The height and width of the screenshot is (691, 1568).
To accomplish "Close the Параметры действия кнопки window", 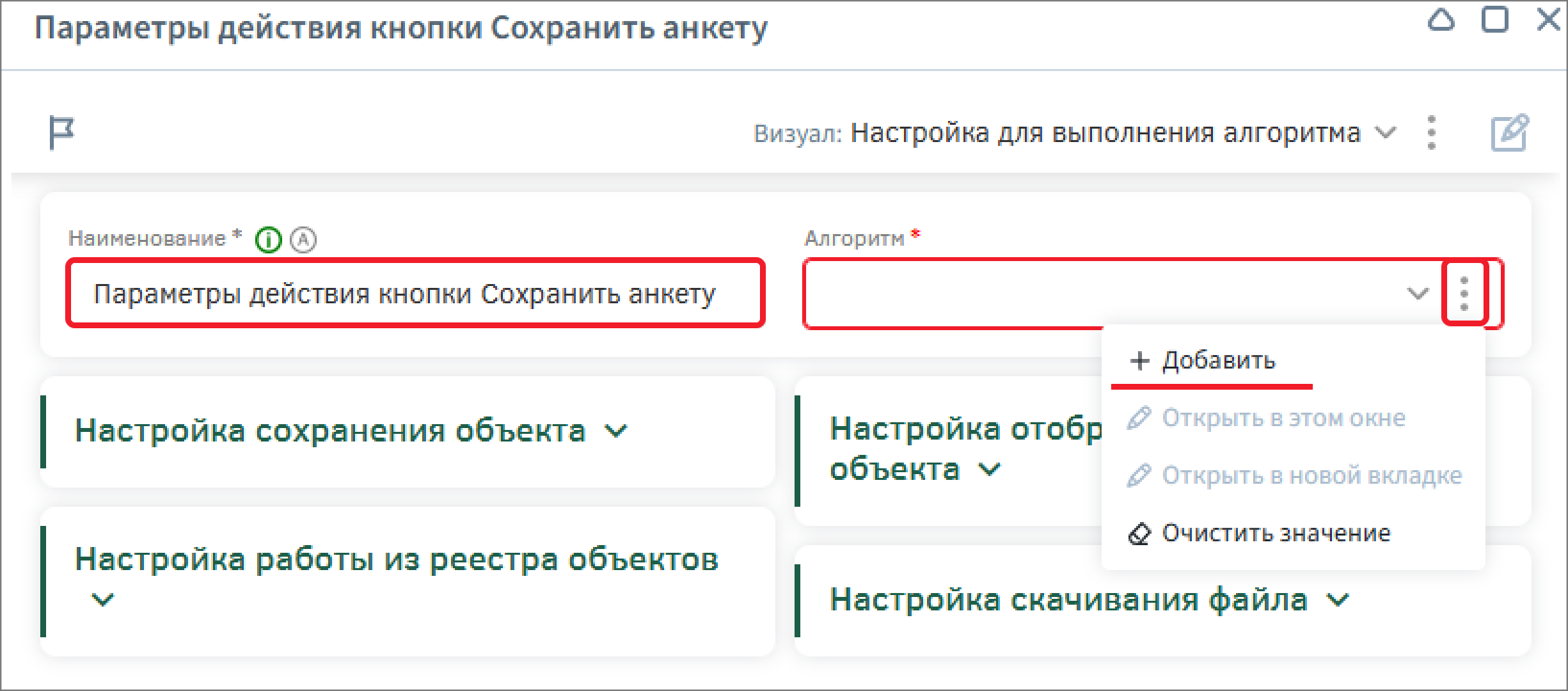I will pos(1548,20).
